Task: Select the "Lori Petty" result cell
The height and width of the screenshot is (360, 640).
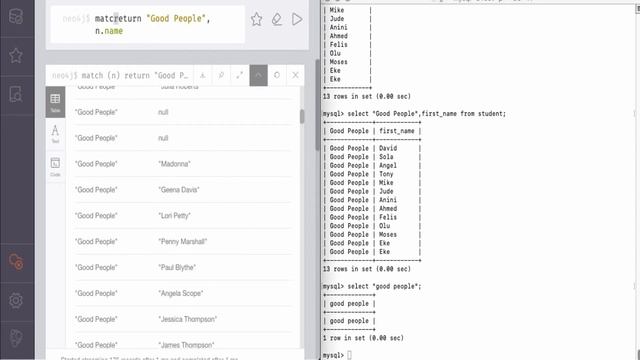Action: point(174,216)
